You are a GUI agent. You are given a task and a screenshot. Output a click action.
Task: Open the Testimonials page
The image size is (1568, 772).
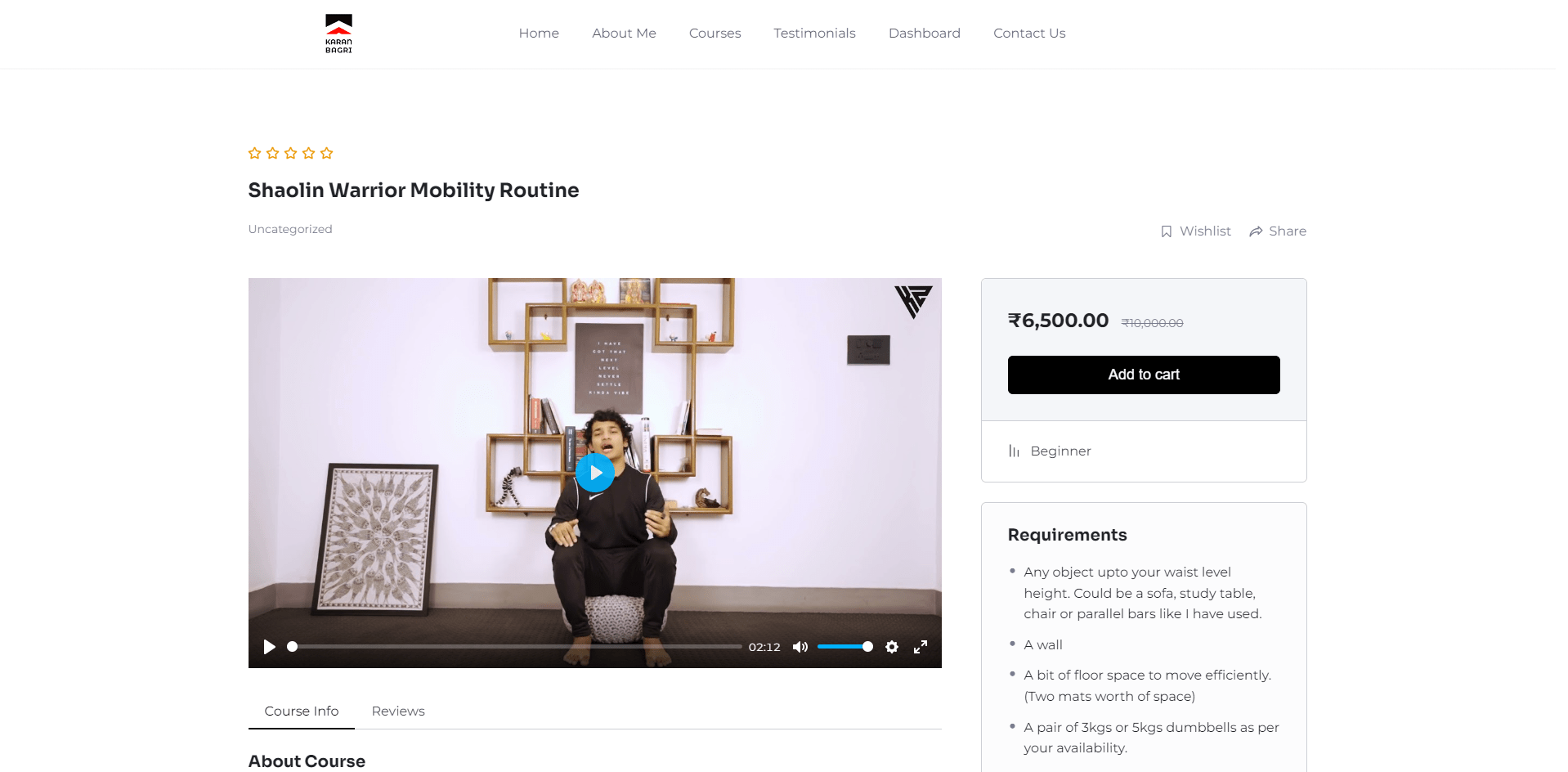tap(814, 34)
